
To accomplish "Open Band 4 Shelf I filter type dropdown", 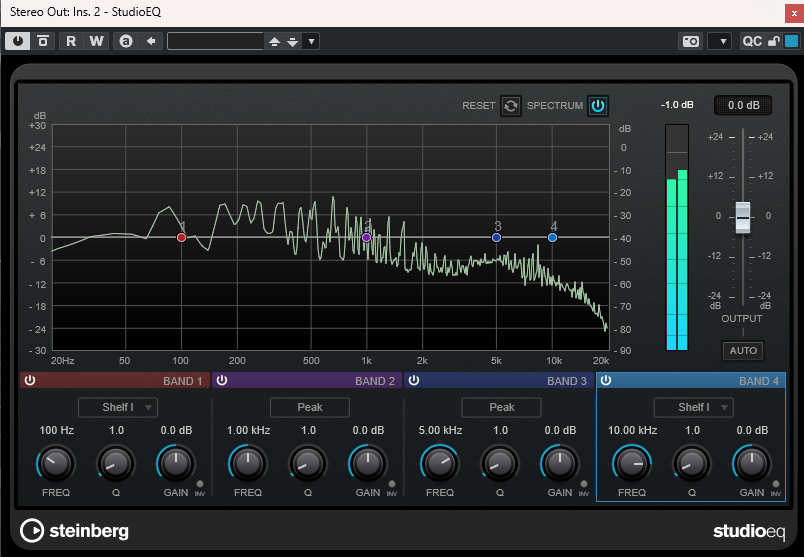I will tap(693, 407).
